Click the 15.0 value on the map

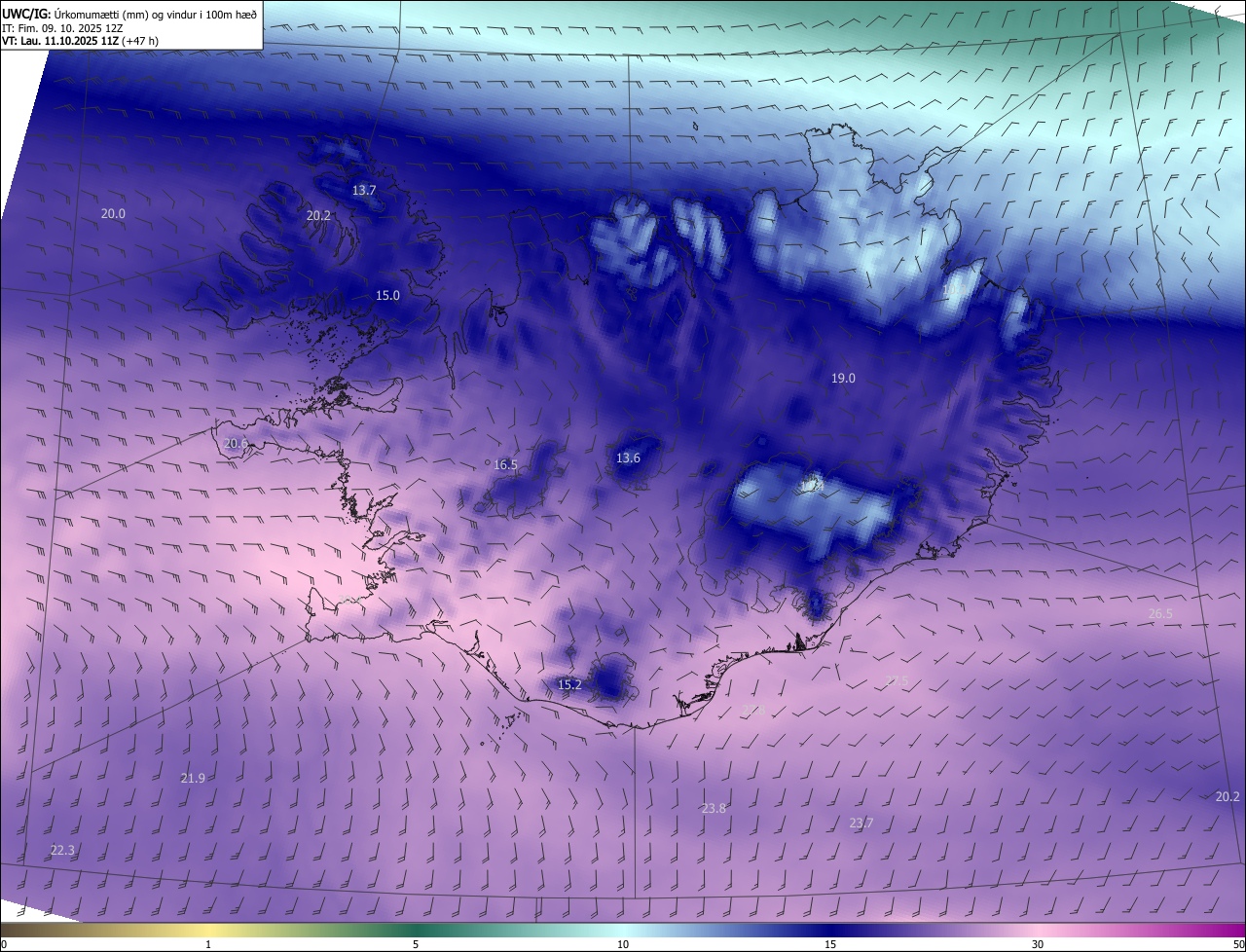(387, 295)
